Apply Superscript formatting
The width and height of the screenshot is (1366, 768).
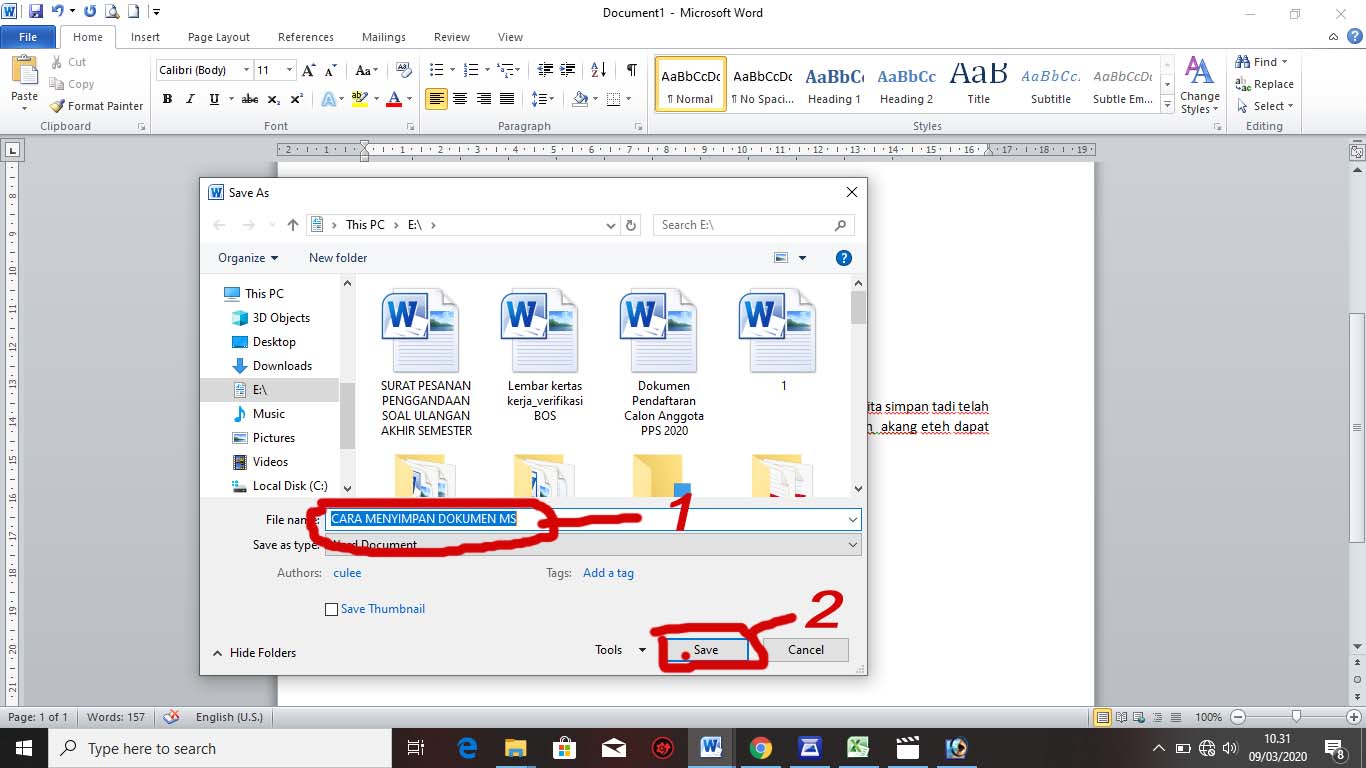click(297, 99)
